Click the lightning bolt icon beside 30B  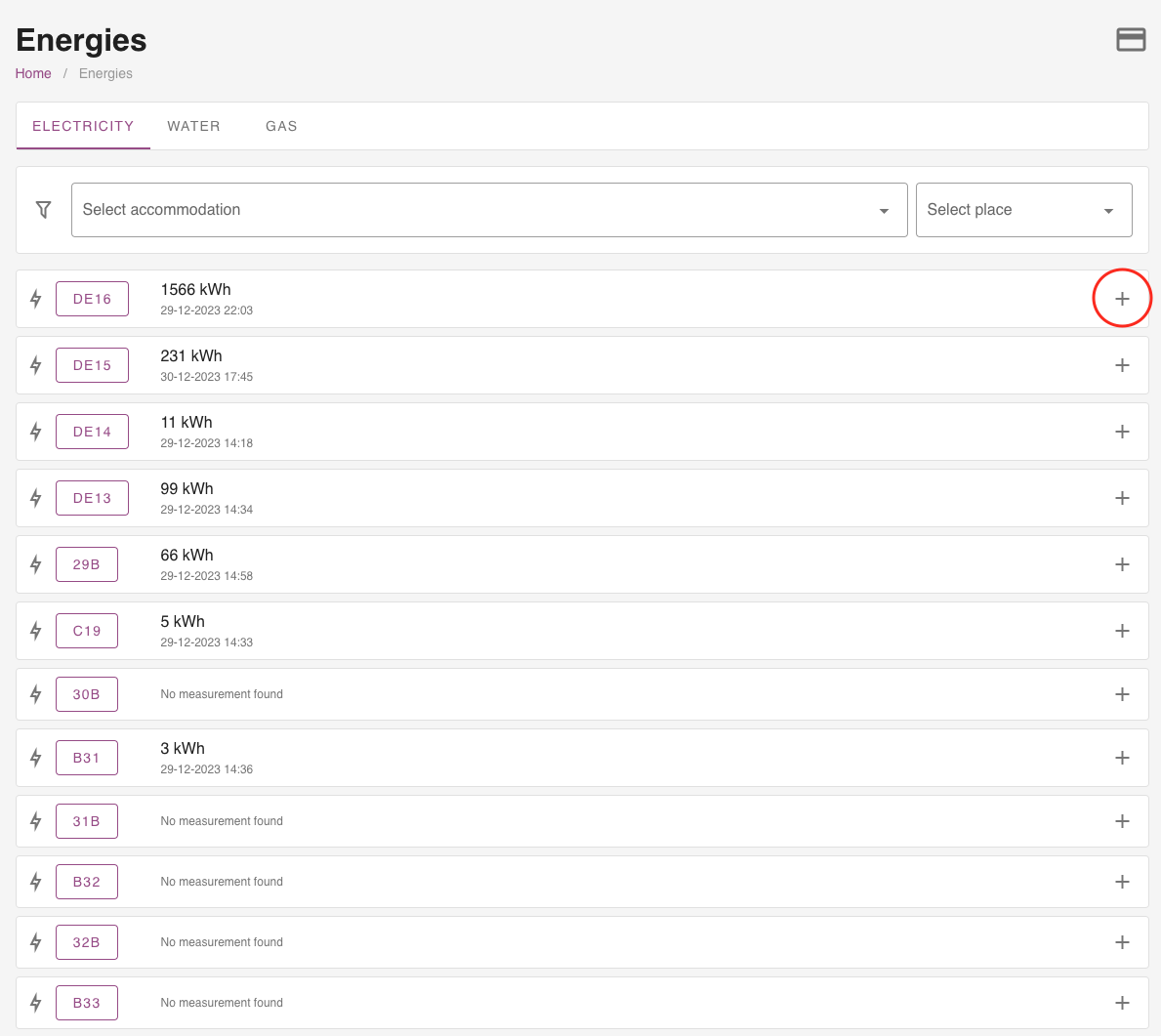coord(35,694)
